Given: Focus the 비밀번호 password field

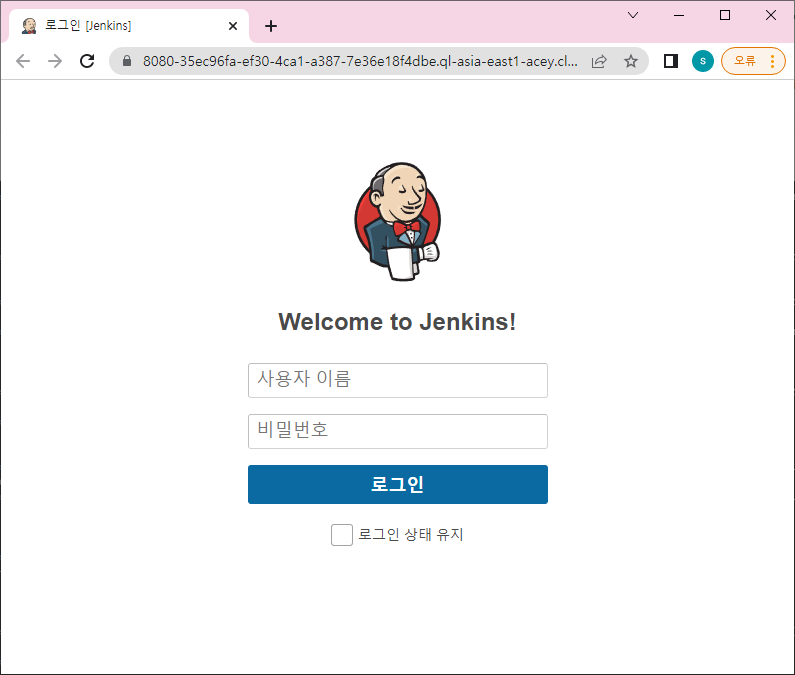Looking at the screenshot, I should [398, 432].
